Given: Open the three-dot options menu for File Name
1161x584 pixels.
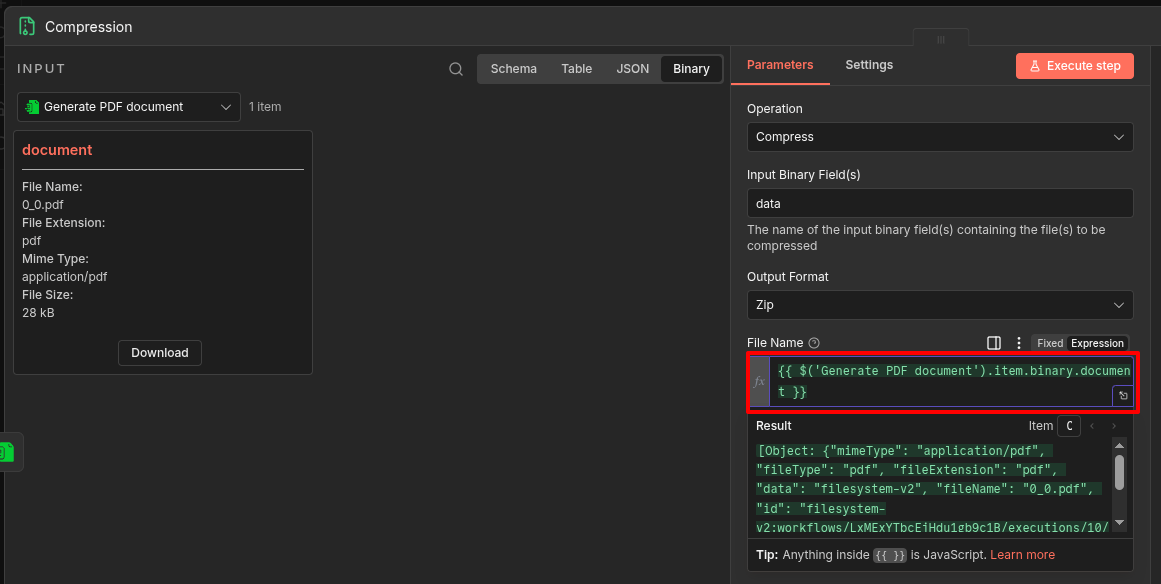Looking at the screenshot, I should coord(1019,343).
